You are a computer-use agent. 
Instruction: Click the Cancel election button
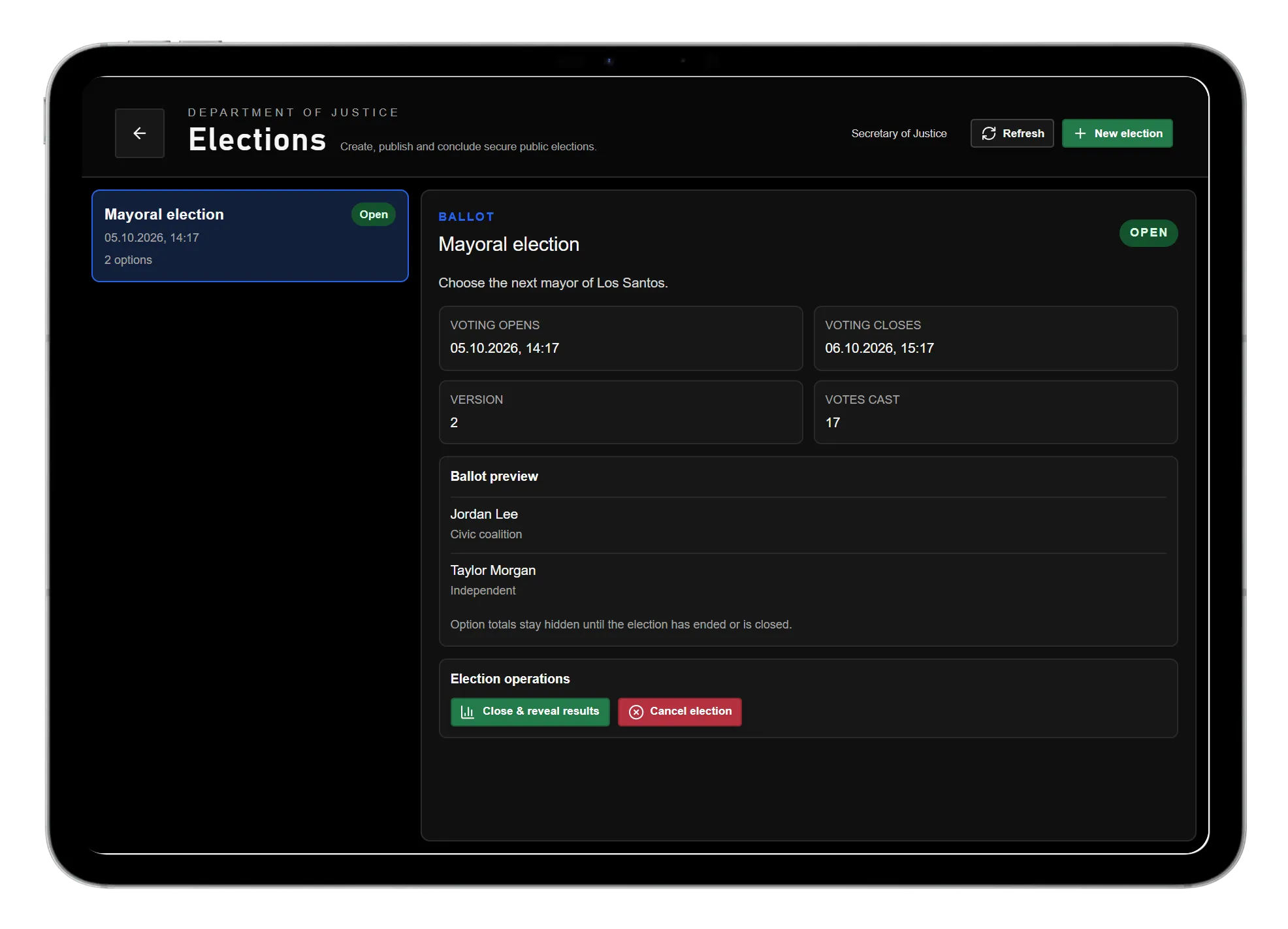click(x=680, y=711)
